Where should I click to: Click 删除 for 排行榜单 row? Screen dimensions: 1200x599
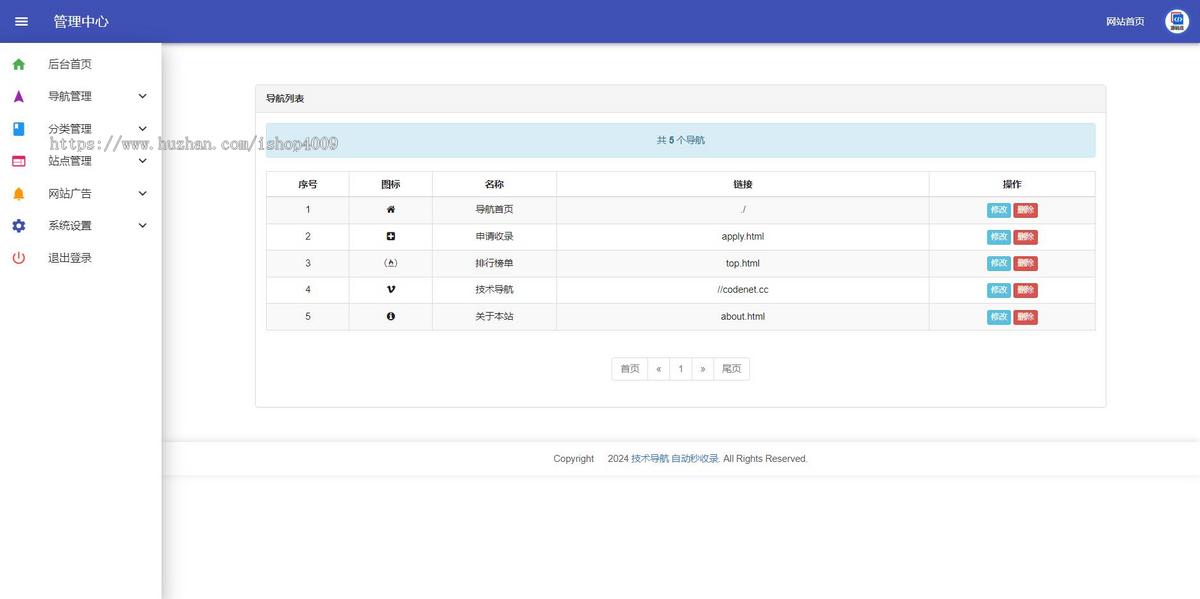pyautogui.click(x=1025, y=263)
